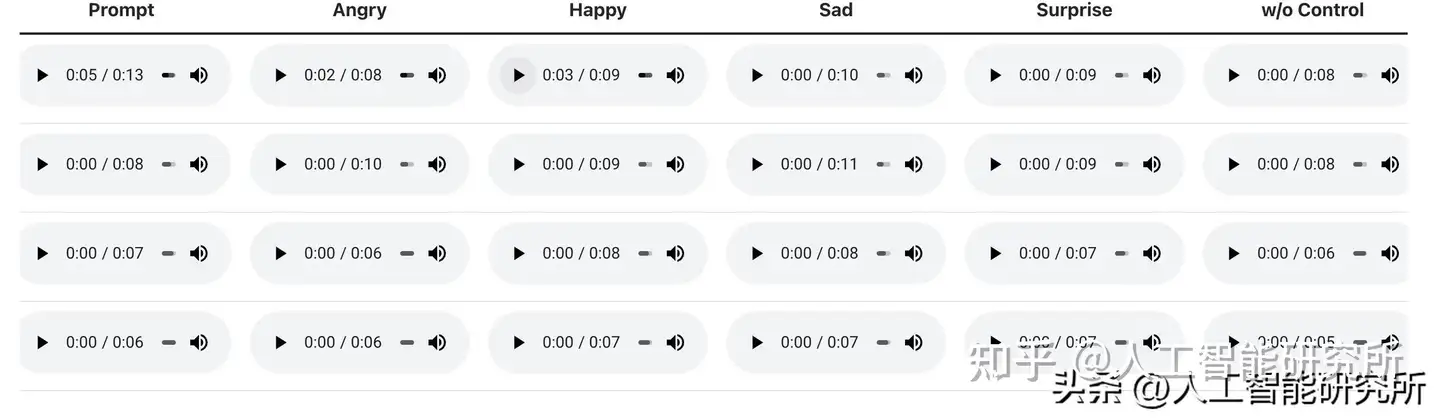1440x420 pixels.
Task: Play the first-row Surprise audio sample
Action: coord(995,75)
